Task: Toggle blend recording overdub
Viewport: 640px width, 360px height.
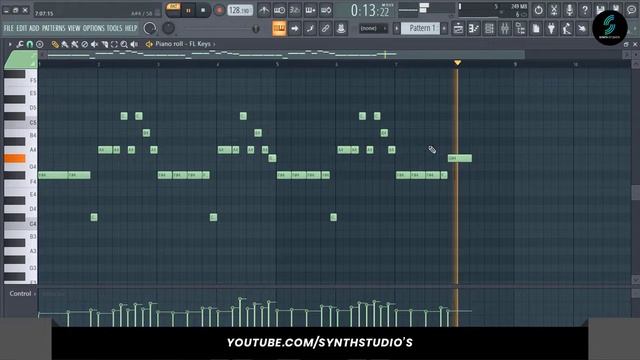Action: [x=310, y=10]
